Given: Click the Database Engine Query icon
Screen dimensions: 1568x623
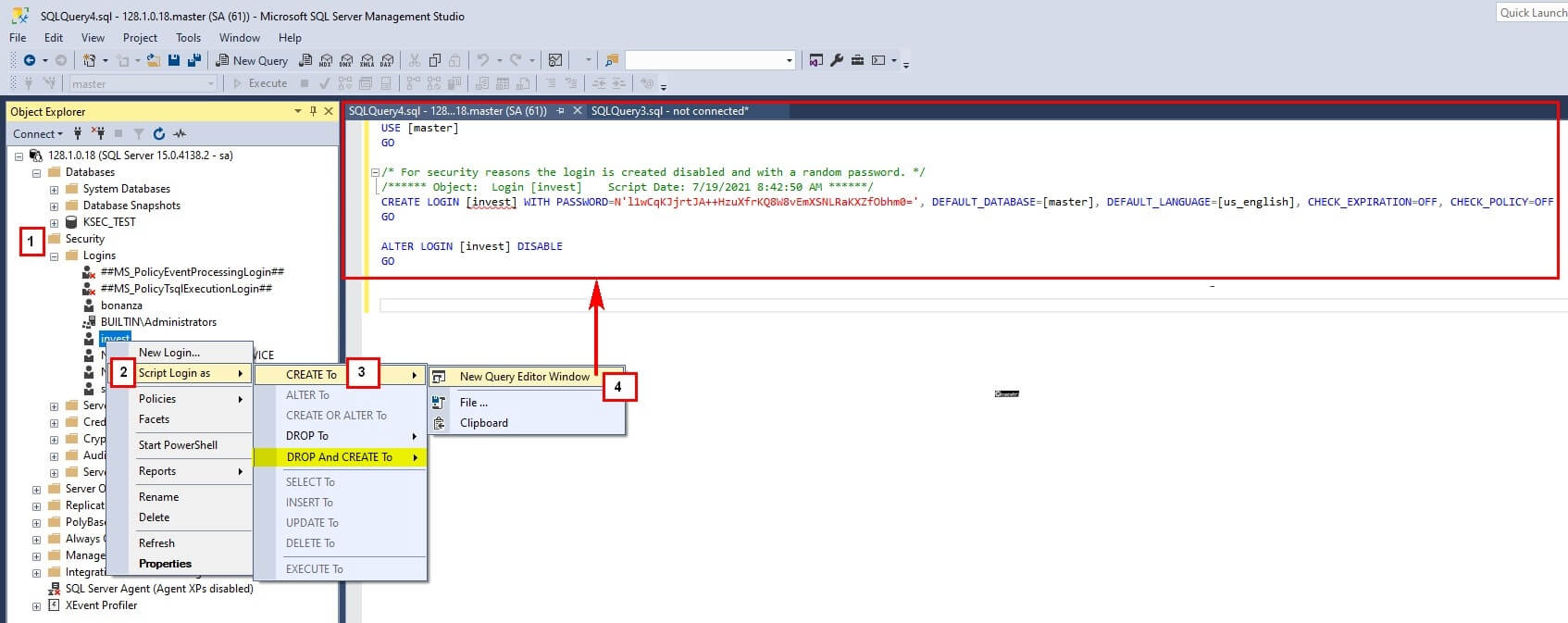Looking at the screenshot, I should [x=305, y=60].
